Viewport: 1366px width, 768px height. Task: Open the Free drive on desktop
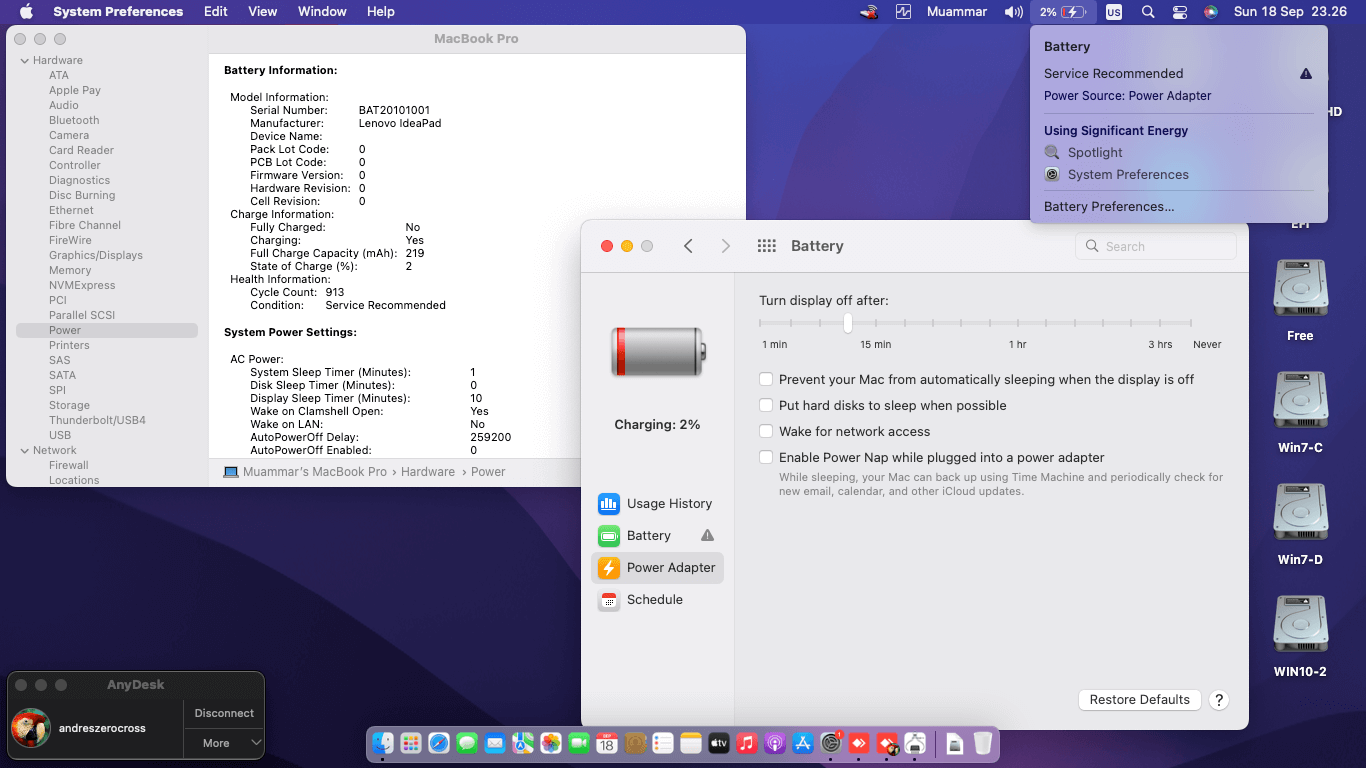click(x=1300, y=300)
